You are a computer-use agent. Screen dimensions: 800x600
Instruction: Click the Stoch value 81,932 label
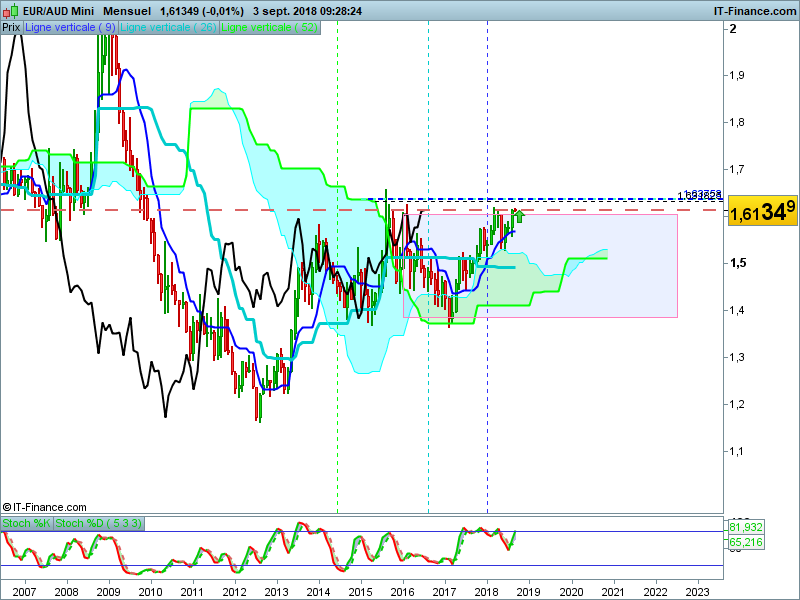(x=745, y=527)
